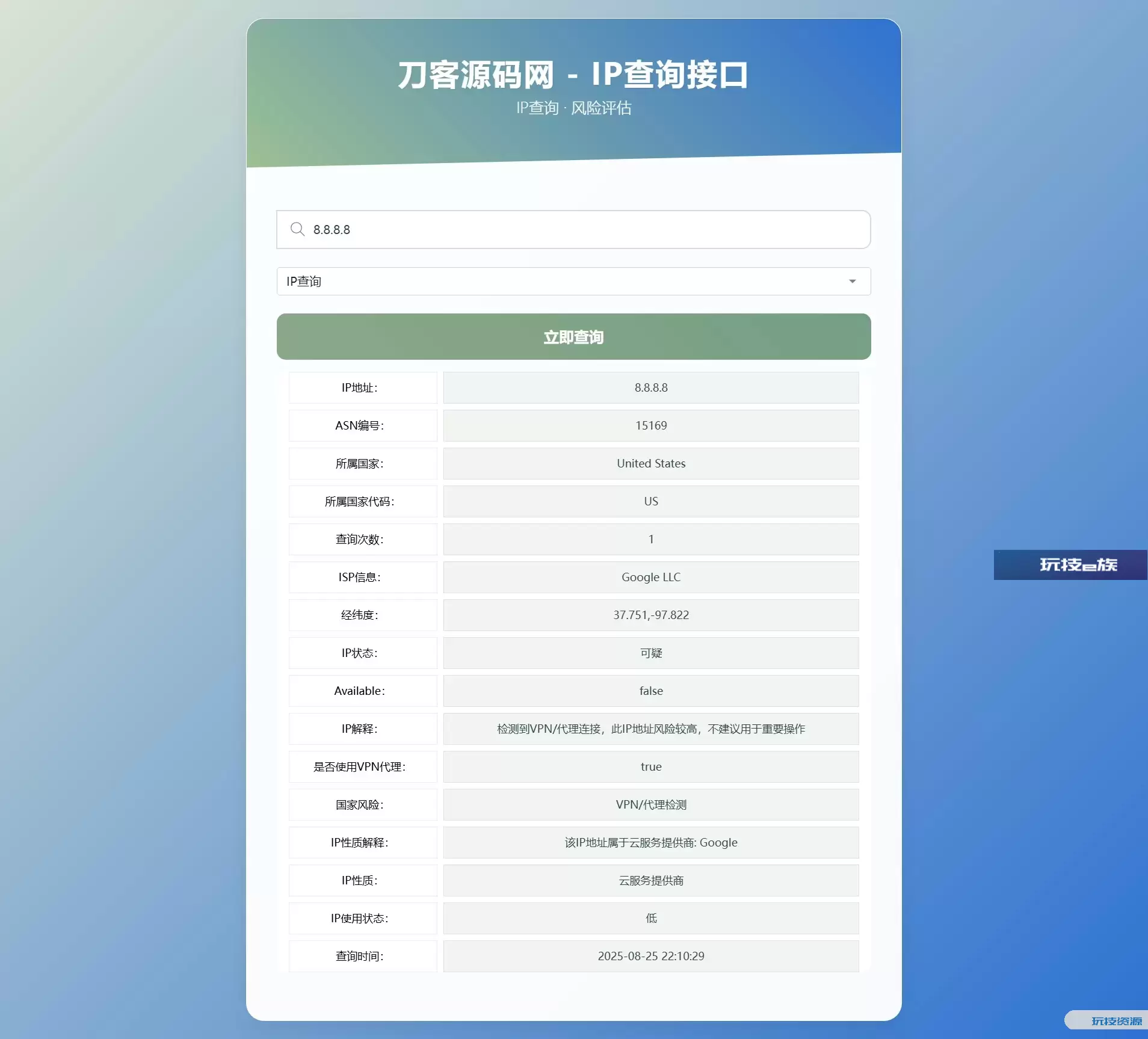Click the VPN proxy value true
Image resolution: width=1148 pixels, height=1039 pixels.
[x=650, y=767]
